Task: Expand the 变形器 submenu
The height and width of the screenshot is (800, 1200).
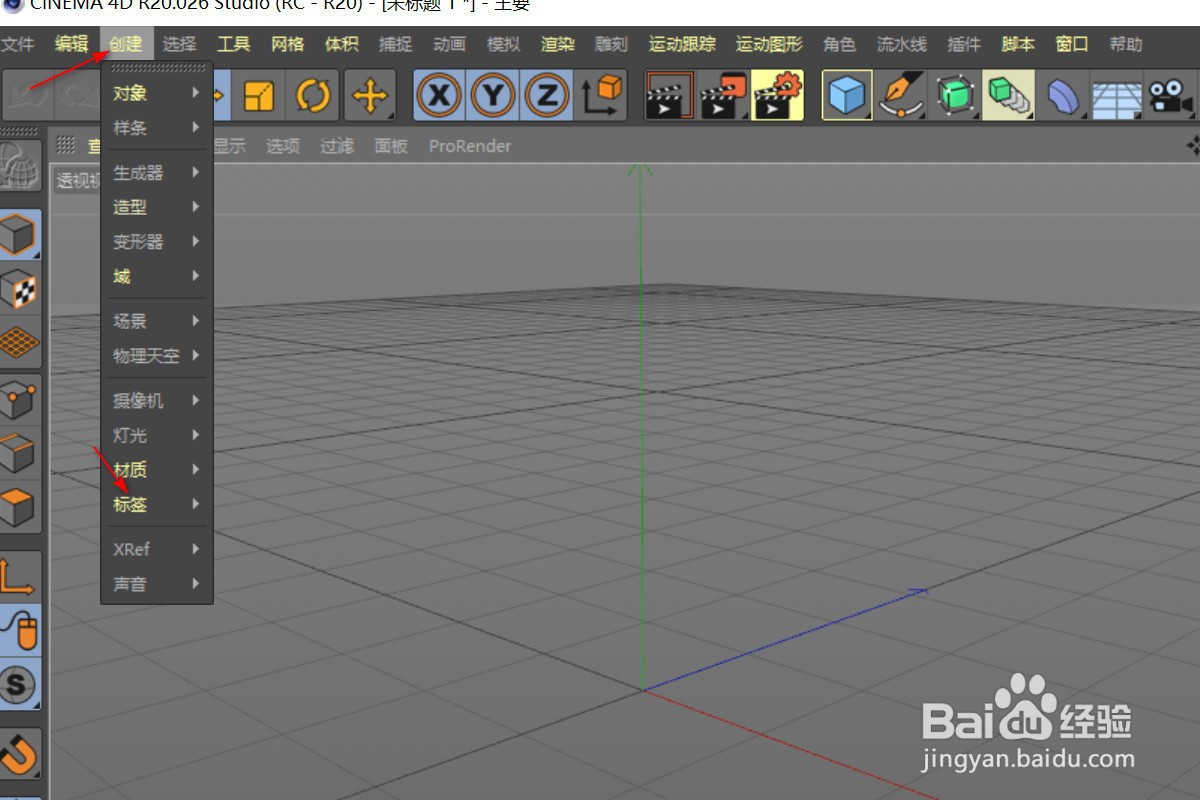Action: pyautogui.click(x=157, y=242)
